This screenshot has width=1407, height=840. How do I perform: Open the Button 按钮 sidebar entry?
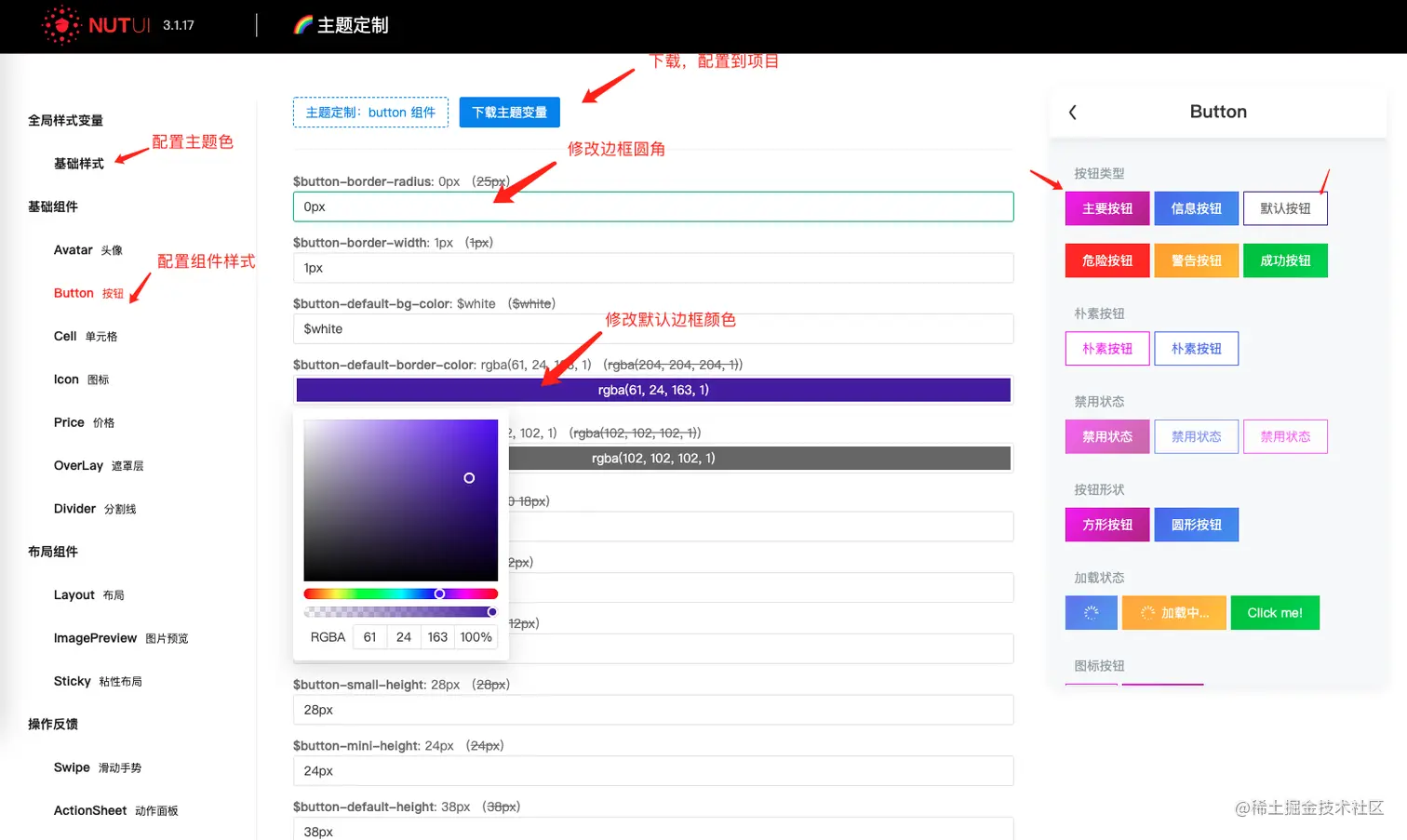click(74, 292)
